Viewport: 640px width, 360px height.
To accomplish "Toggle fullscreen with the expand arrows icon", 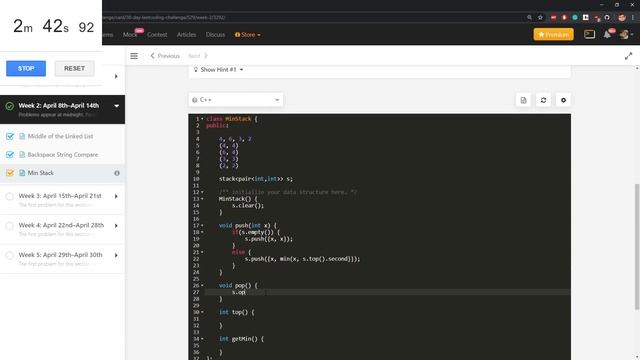I will coord(628,56).
